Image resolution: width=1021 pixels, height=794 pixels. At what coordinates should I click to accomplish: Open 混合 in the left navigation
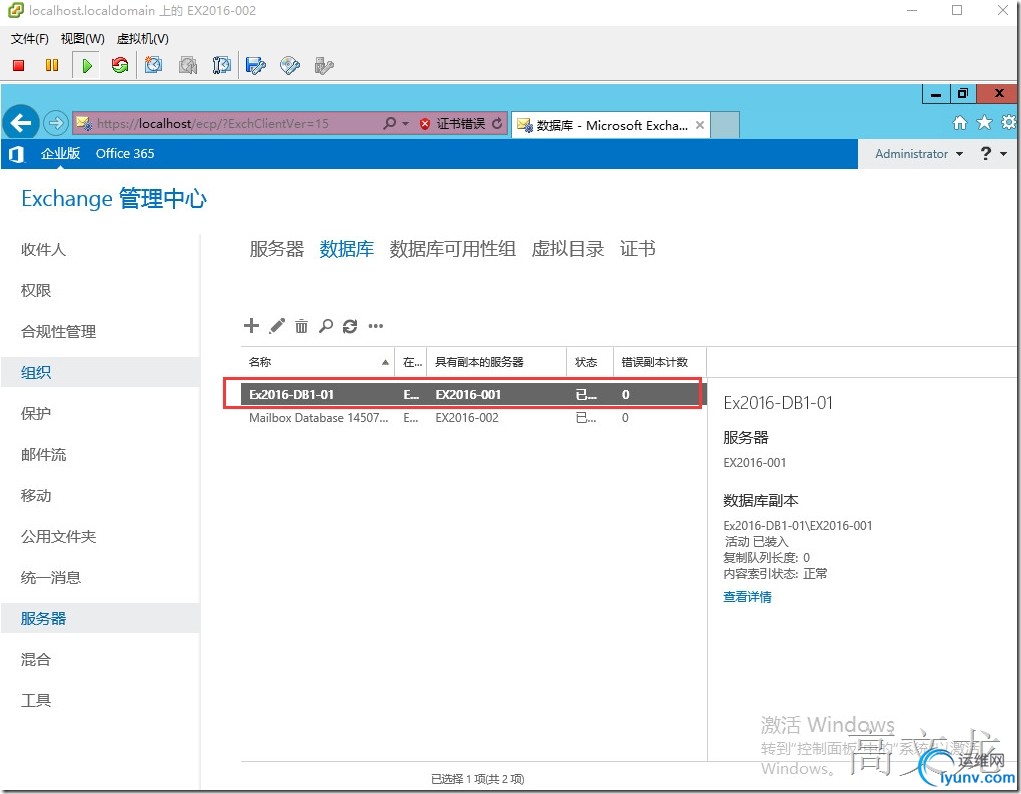tap(36, 660)
